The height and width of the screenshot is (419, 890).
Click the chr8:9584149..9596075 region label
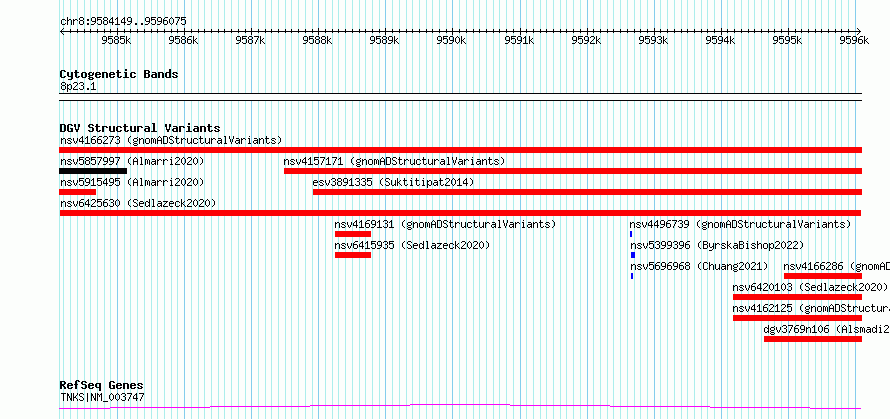pyautogui.click(x=123, y=22)
